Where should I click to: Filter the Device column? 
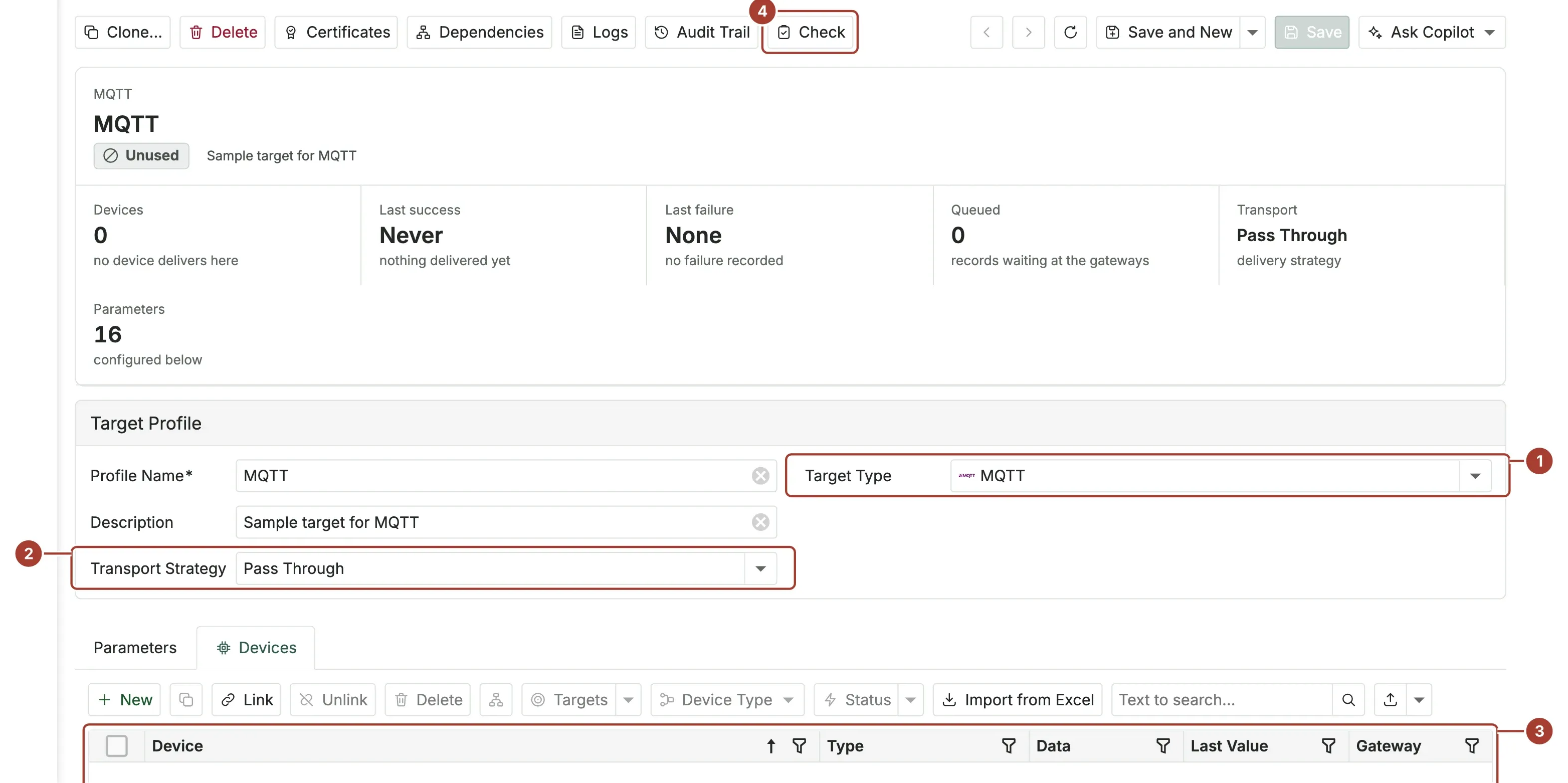[799, 746]
